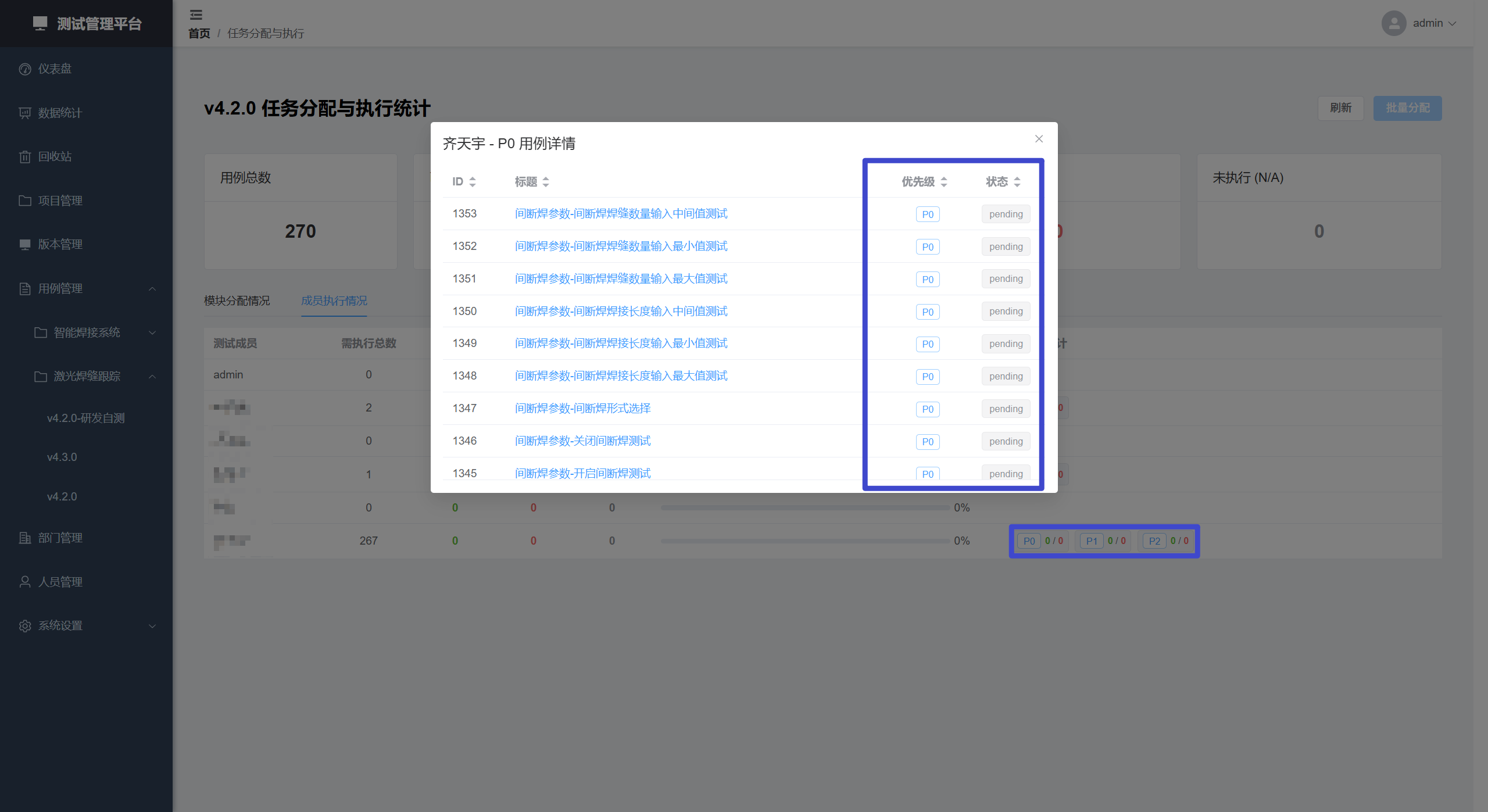Click the 部门管理 building icon

25,538
